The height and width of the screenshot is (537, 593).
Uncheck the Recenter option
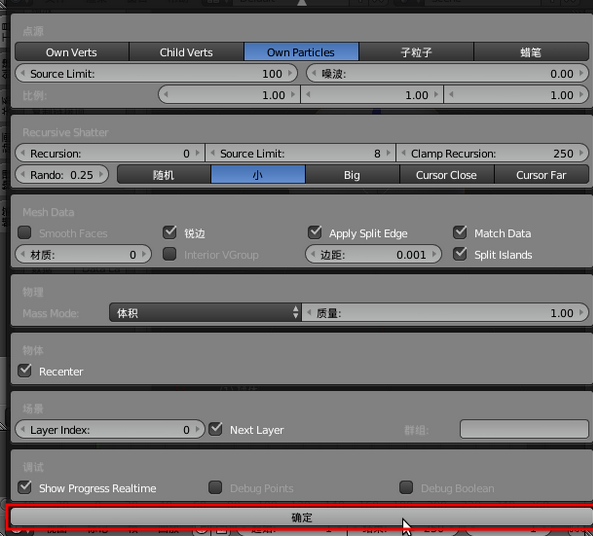point(25,371)
